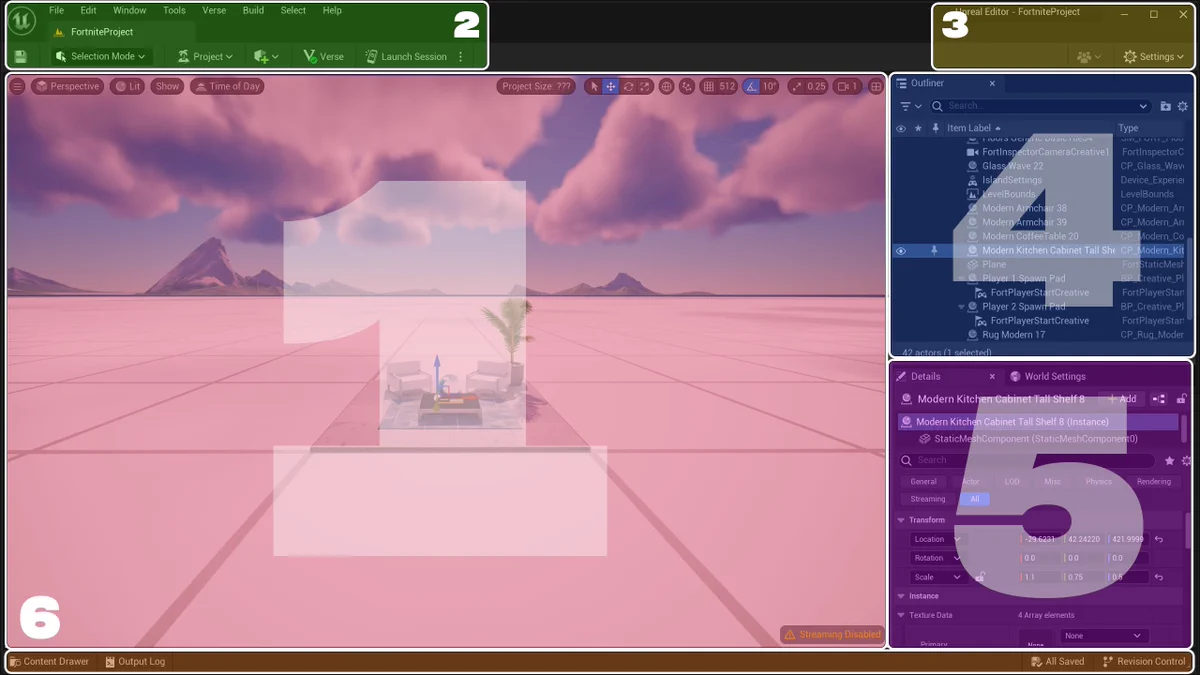
Task: Click the Outliner visibility column header eye
Action: [x=901, y=128]
